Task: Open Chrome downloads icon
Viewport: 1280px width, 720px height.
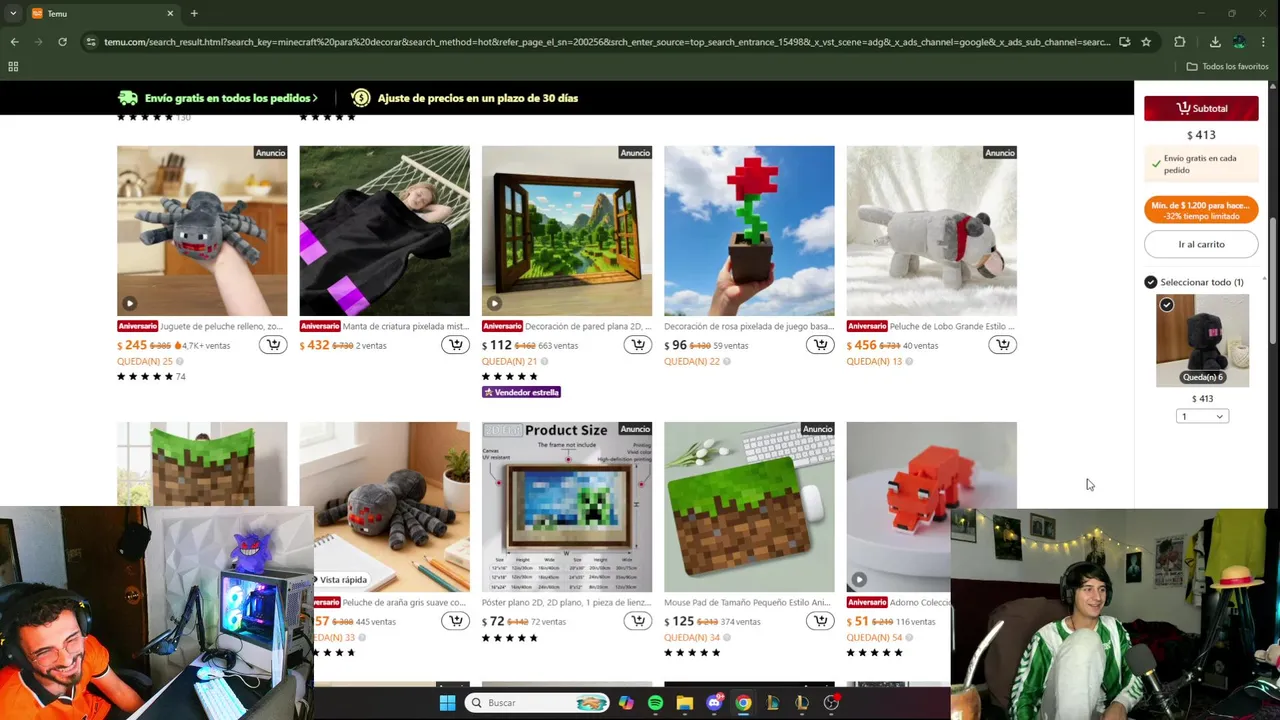Action: pos(1215,42)
